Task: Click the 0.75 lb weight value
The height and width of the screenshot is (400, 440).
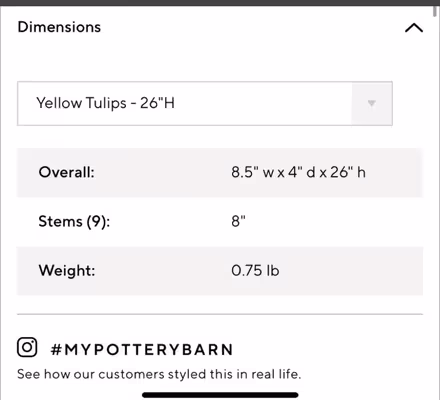Action: [255, 270]
